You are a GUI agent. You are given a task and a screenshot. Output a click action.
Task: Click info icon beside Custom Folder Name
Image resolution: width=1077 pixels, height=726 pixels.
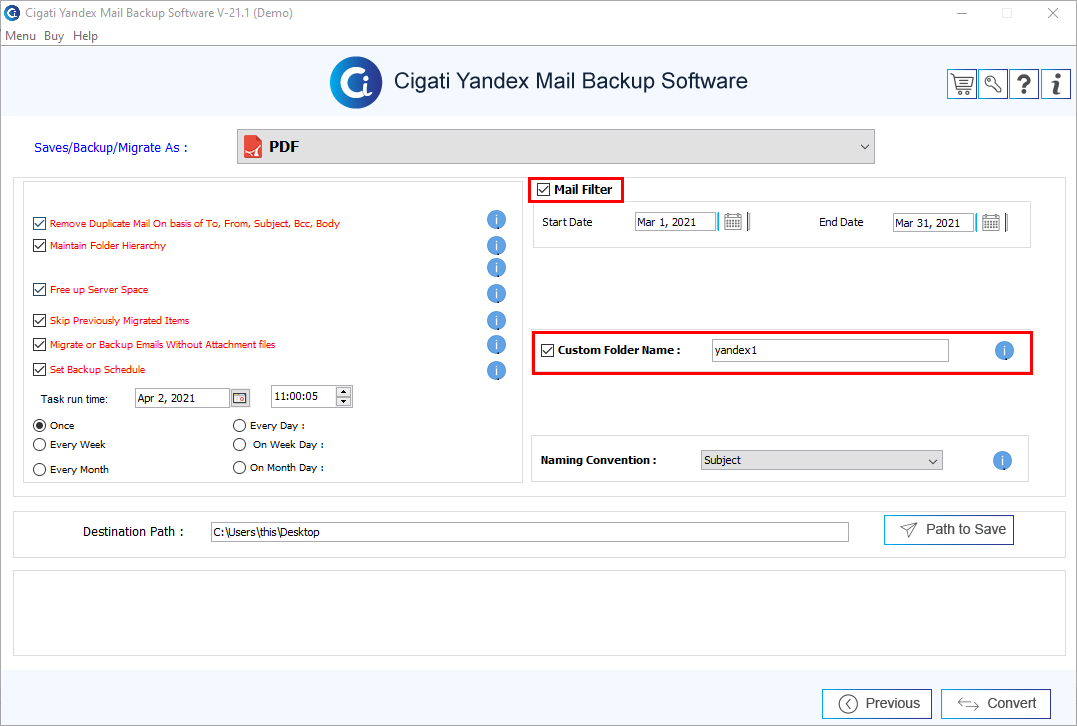tap(1004, 351)
